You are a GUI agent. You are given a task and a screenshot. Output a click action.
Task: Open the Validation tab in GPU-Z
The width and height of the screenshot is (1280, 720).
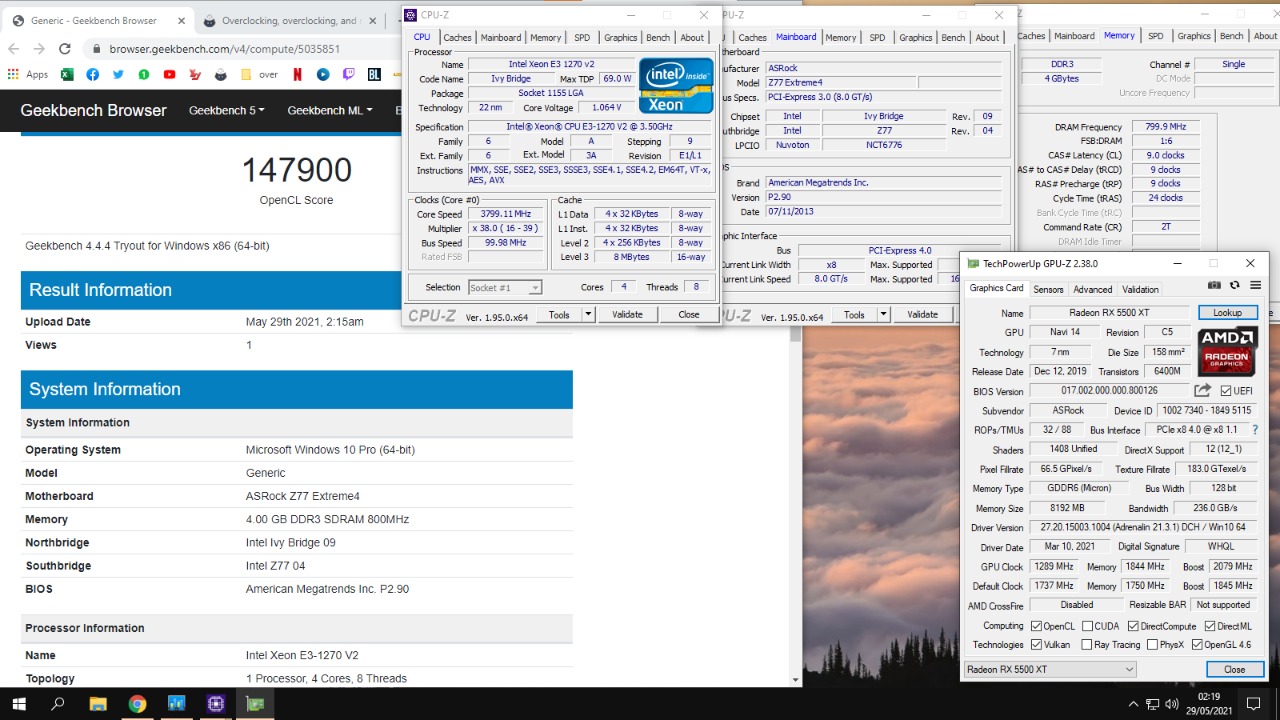(x=1140, y=289)
